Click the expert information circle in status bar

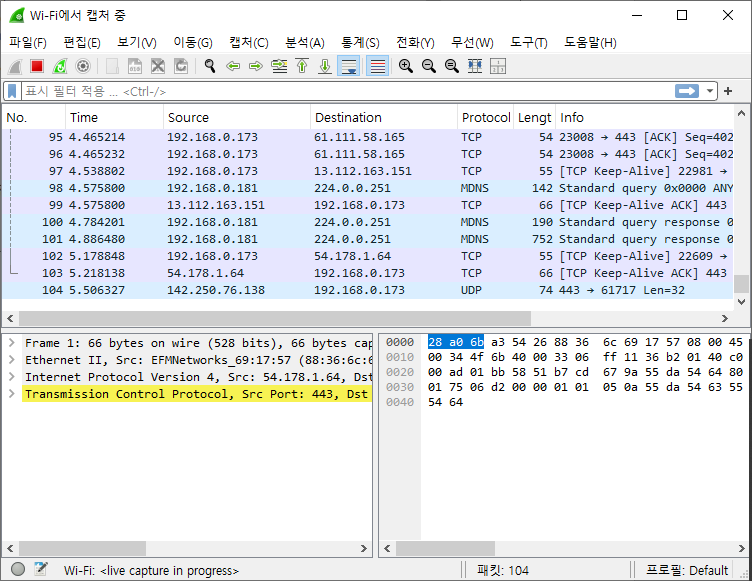(17, 570)
